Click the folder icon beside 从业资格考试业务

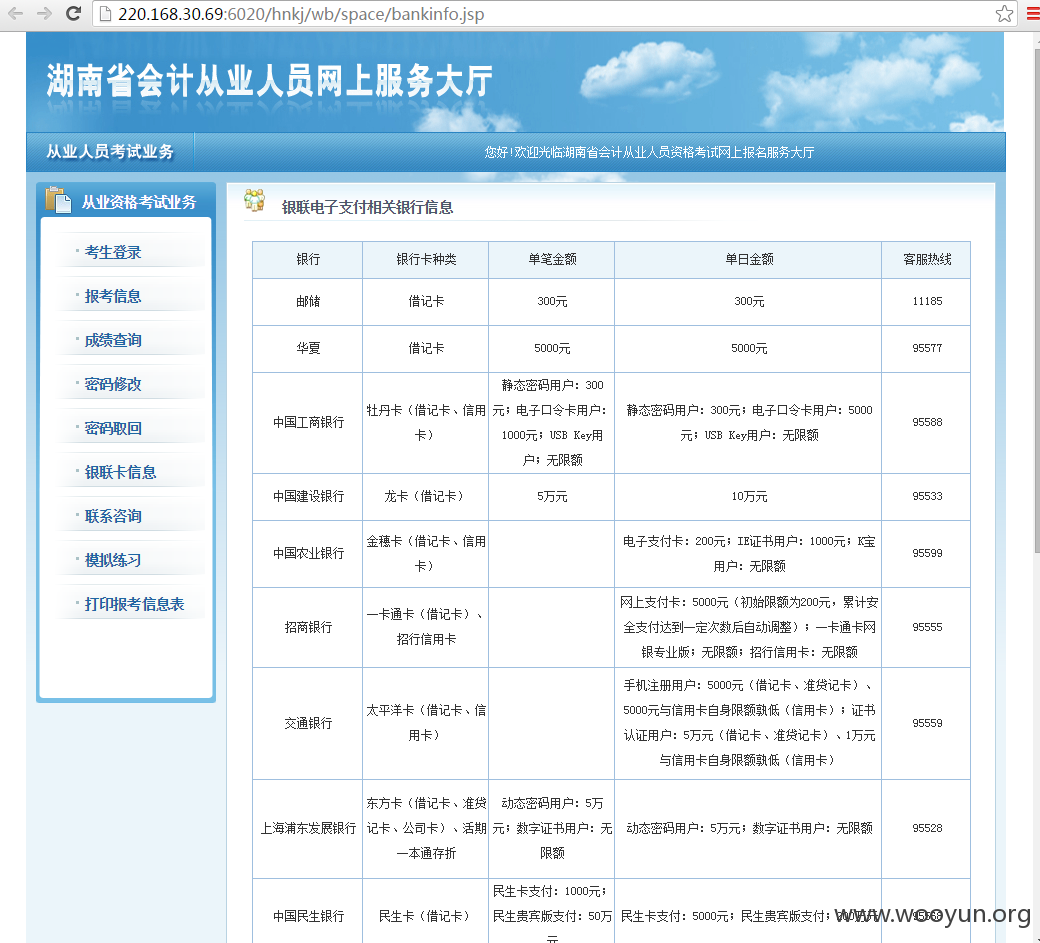[58, 200]
